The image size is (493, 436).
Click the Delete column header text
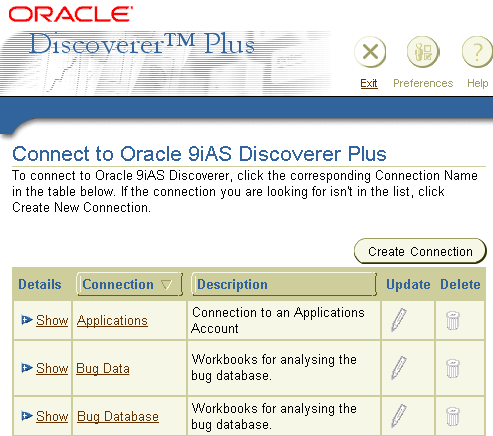pos(460,284)
